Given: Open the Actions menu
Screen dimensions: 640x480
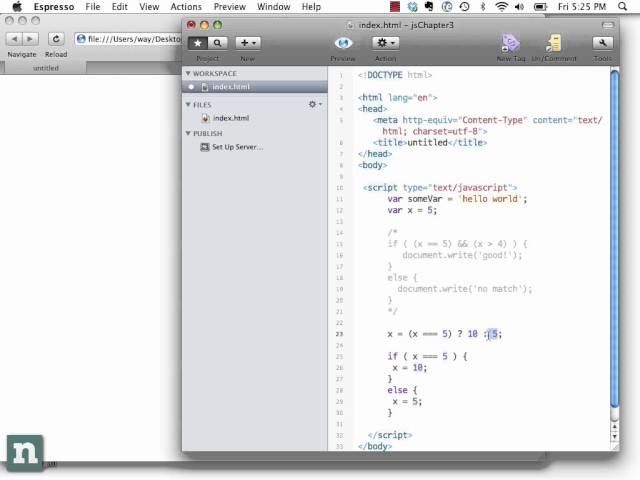Looking at the screenshot, I should [186, 6].
